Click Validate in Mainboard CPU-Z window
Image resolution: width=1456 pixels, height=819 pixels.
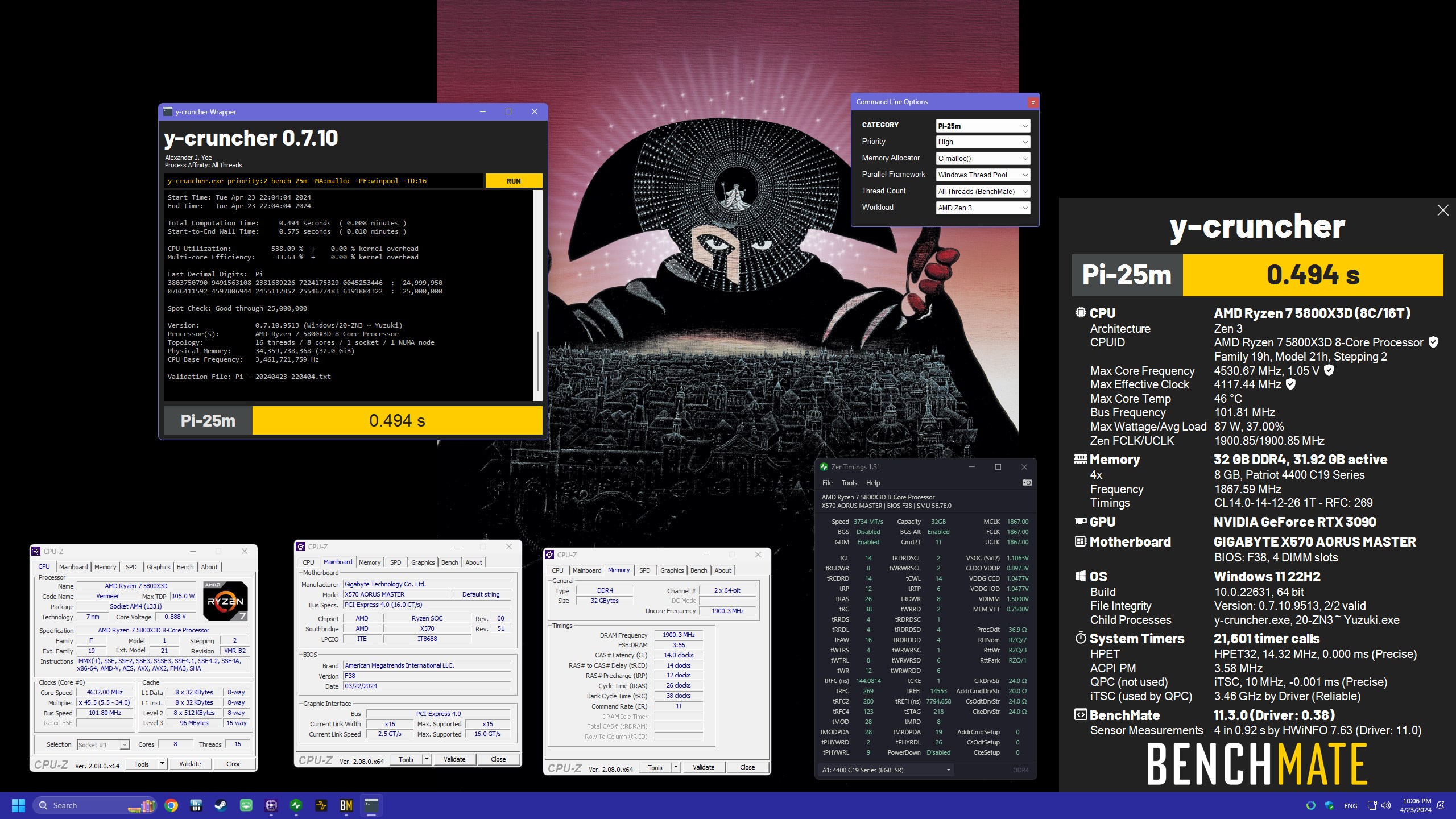coord(454,759)
